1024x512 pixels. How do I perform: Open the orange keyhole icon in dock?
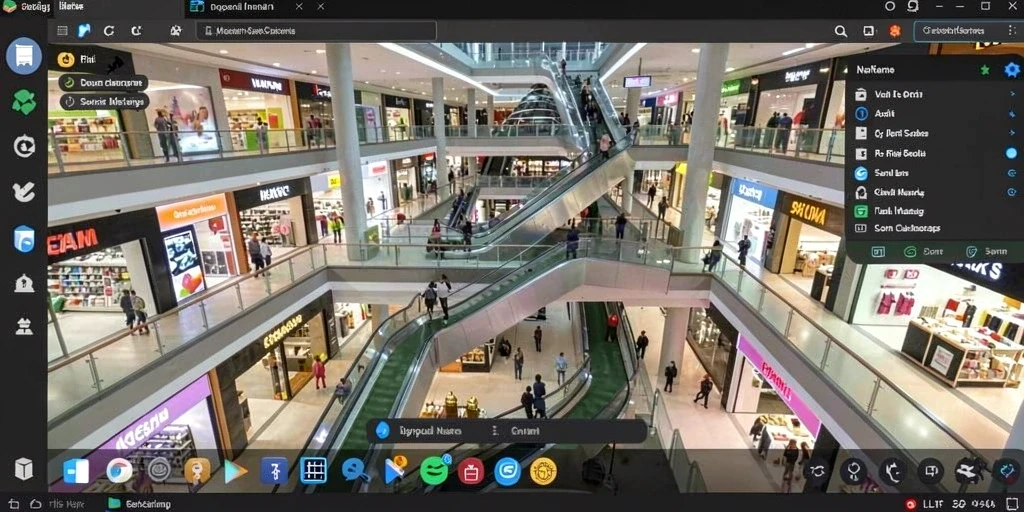(197, 471)
